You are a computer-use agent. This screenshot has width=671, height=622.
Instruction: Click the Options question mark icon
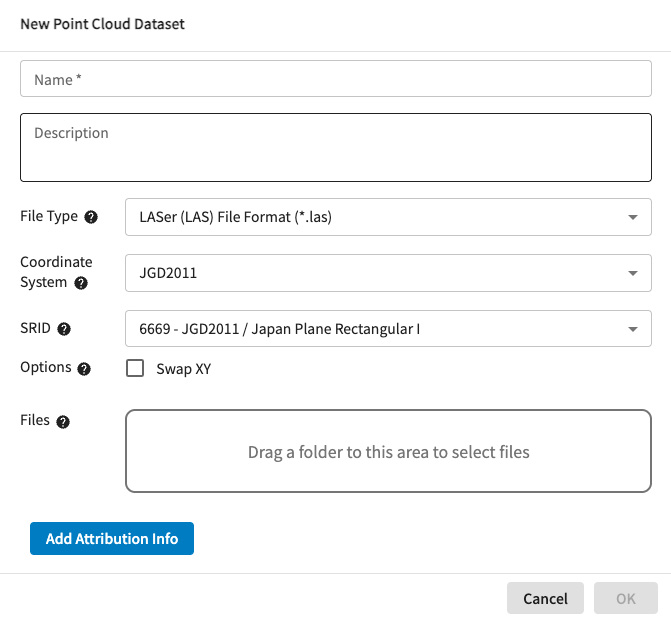point(84,369)
